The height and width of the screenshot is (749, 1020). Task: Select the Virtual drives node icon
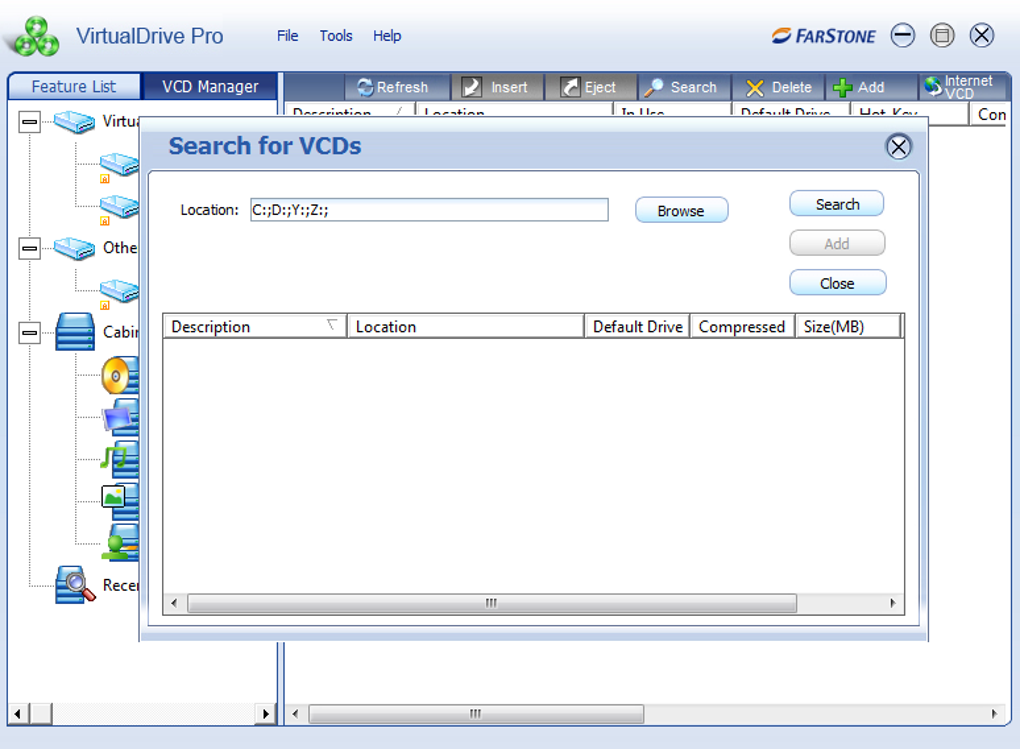74,122
